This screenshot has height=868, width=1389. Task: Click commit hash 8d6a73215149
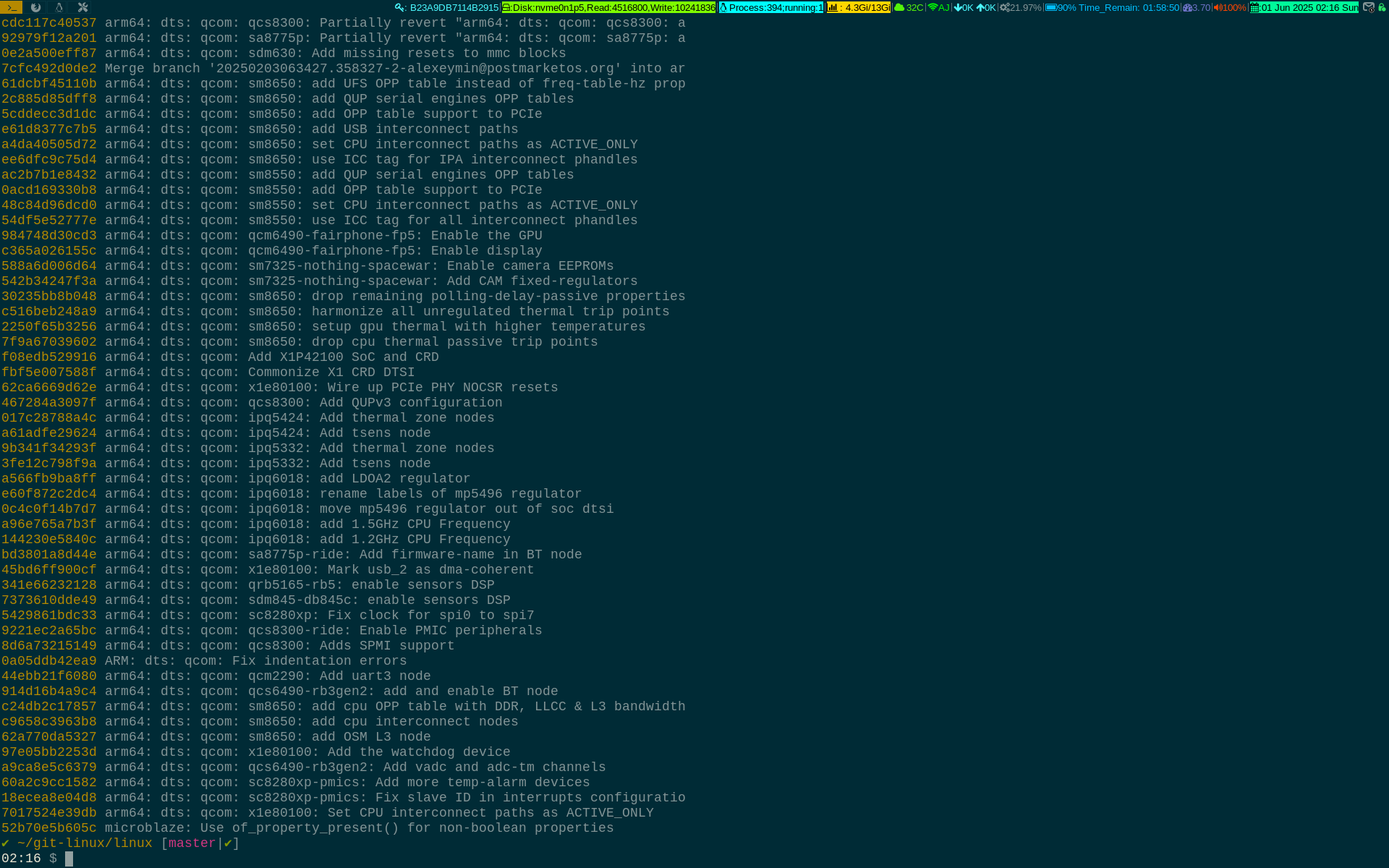(48, 646)
